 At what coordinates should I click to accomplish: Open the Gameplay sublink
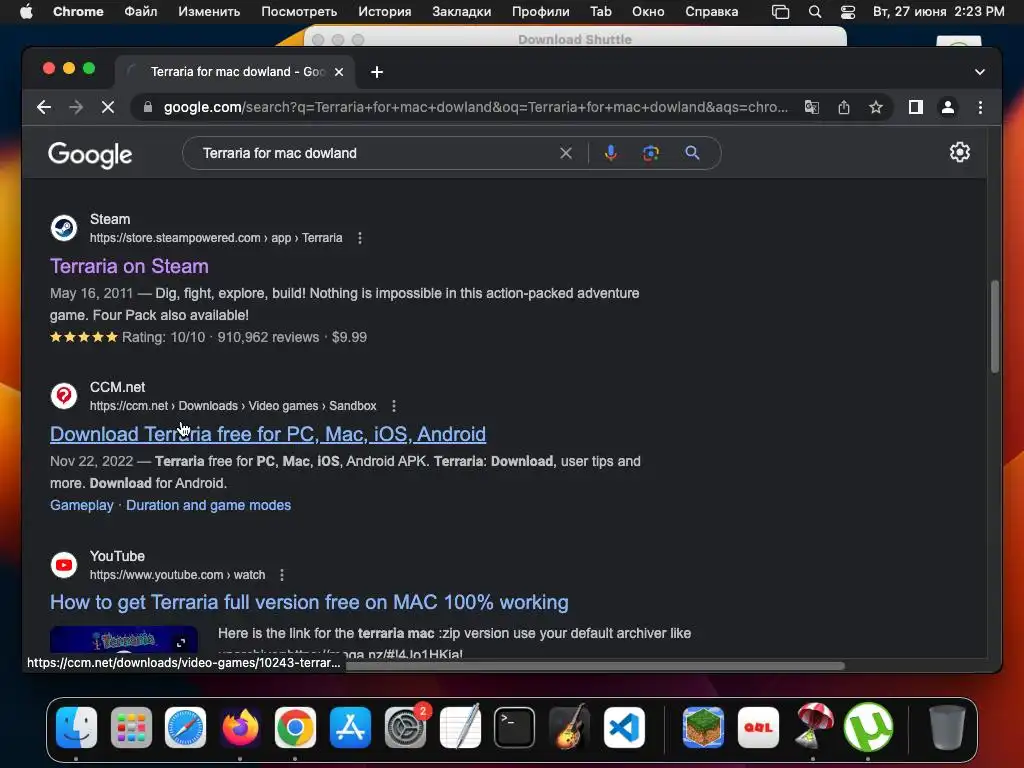point(82,505)
